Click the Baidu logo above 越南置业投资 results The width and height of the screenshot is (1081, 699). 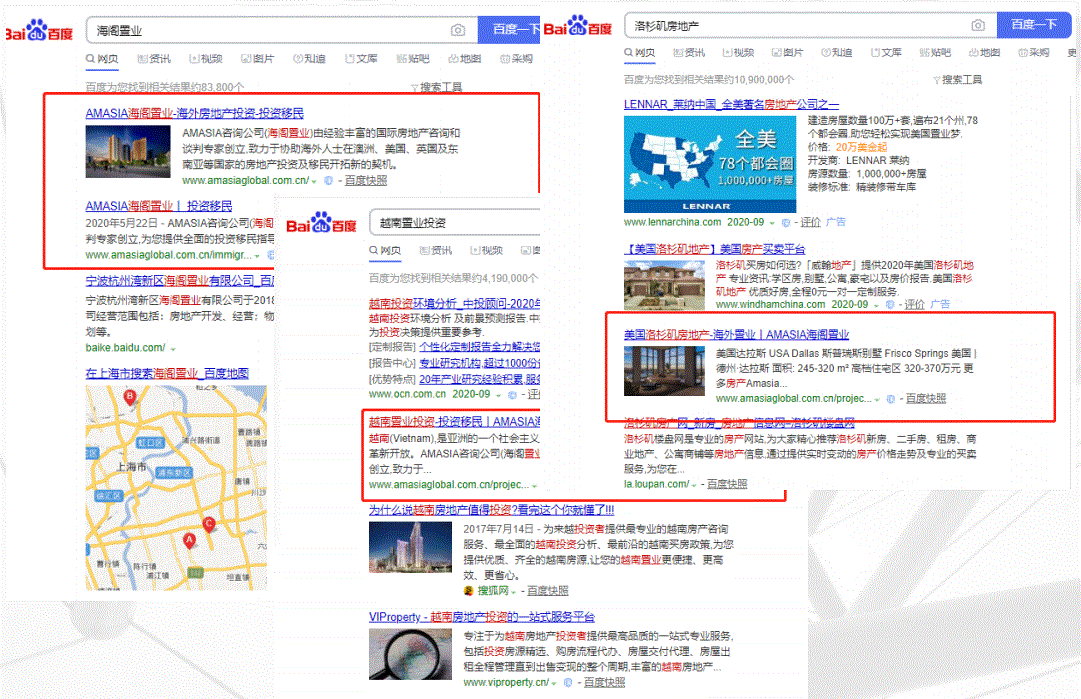(x=320, y=223)
